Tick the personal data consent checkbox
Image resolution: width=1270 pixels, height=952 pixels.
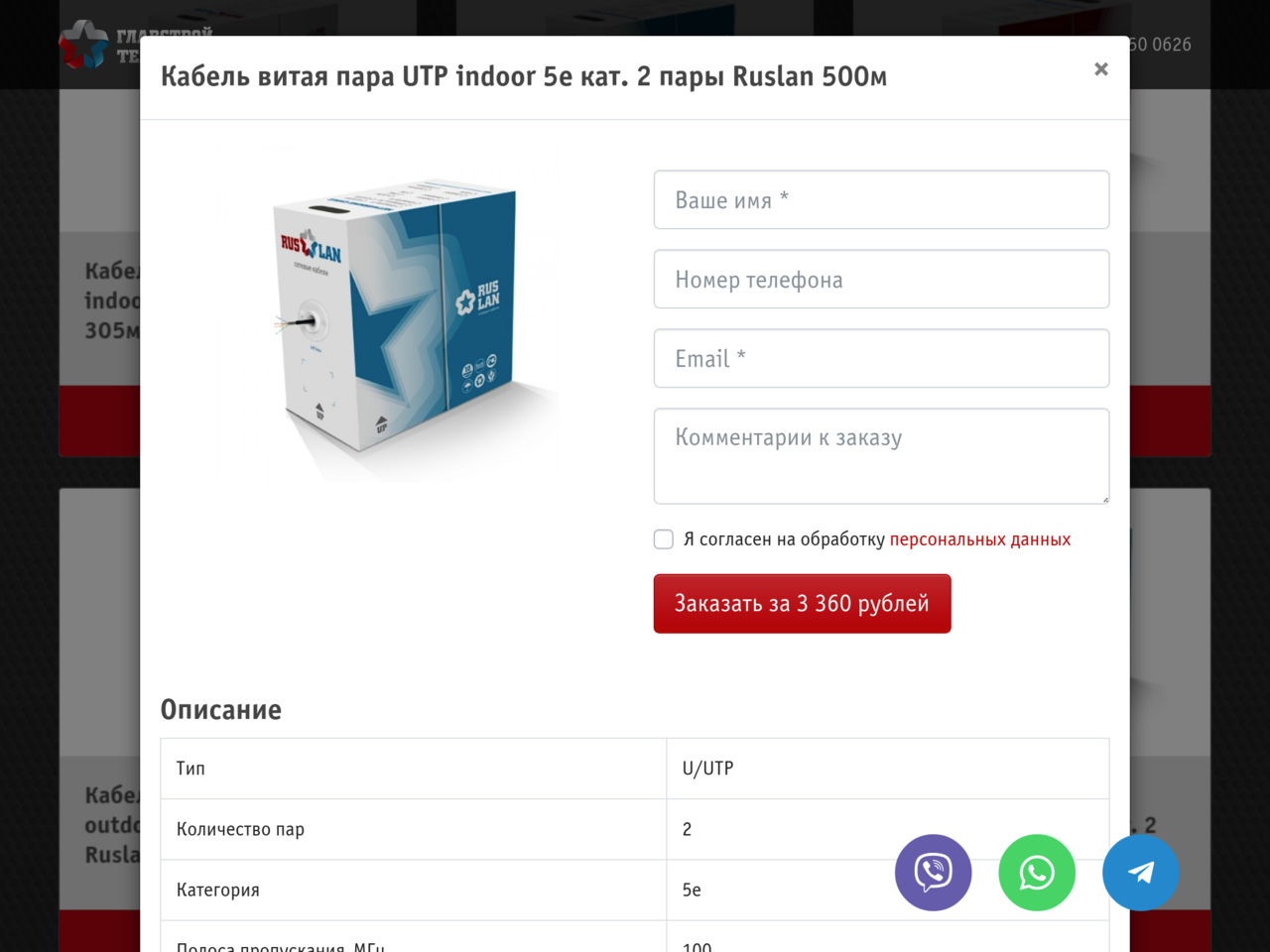click(664, 538)
